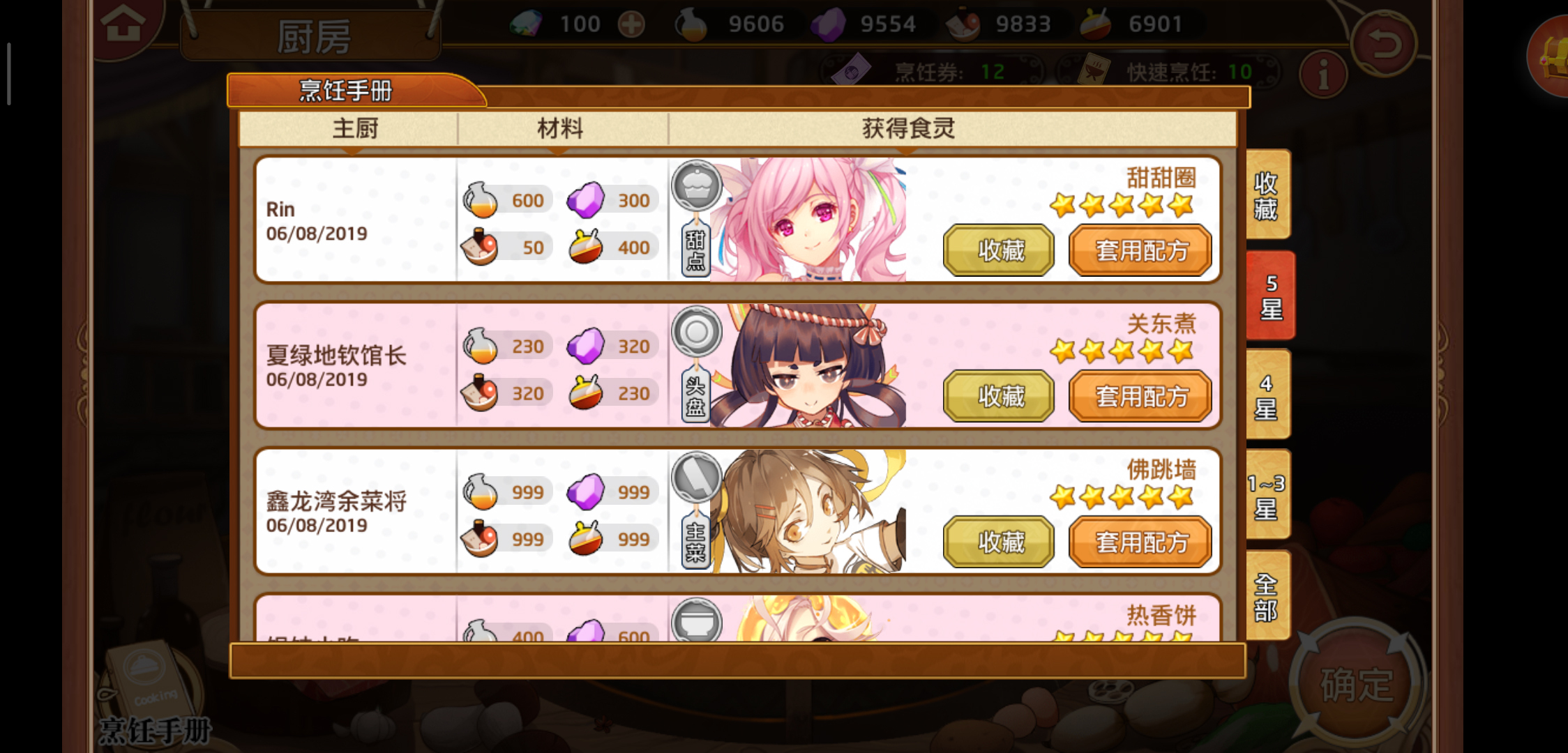Select the 5星 filter tab

tap(1270, 296)
